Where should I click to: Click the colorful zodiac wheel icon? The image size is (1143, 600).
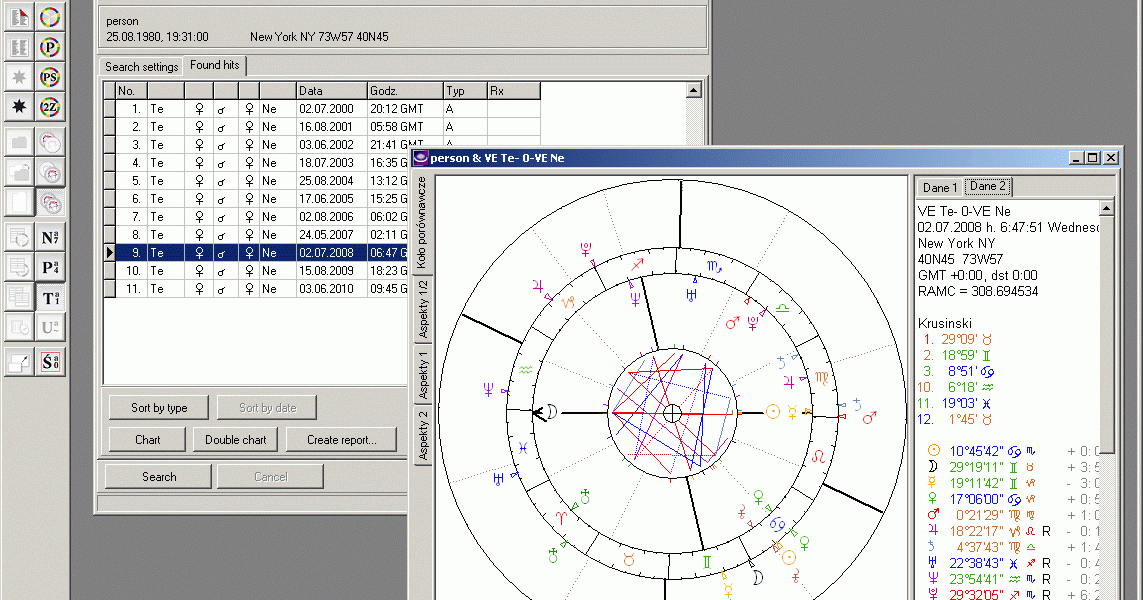pos(48,16)
